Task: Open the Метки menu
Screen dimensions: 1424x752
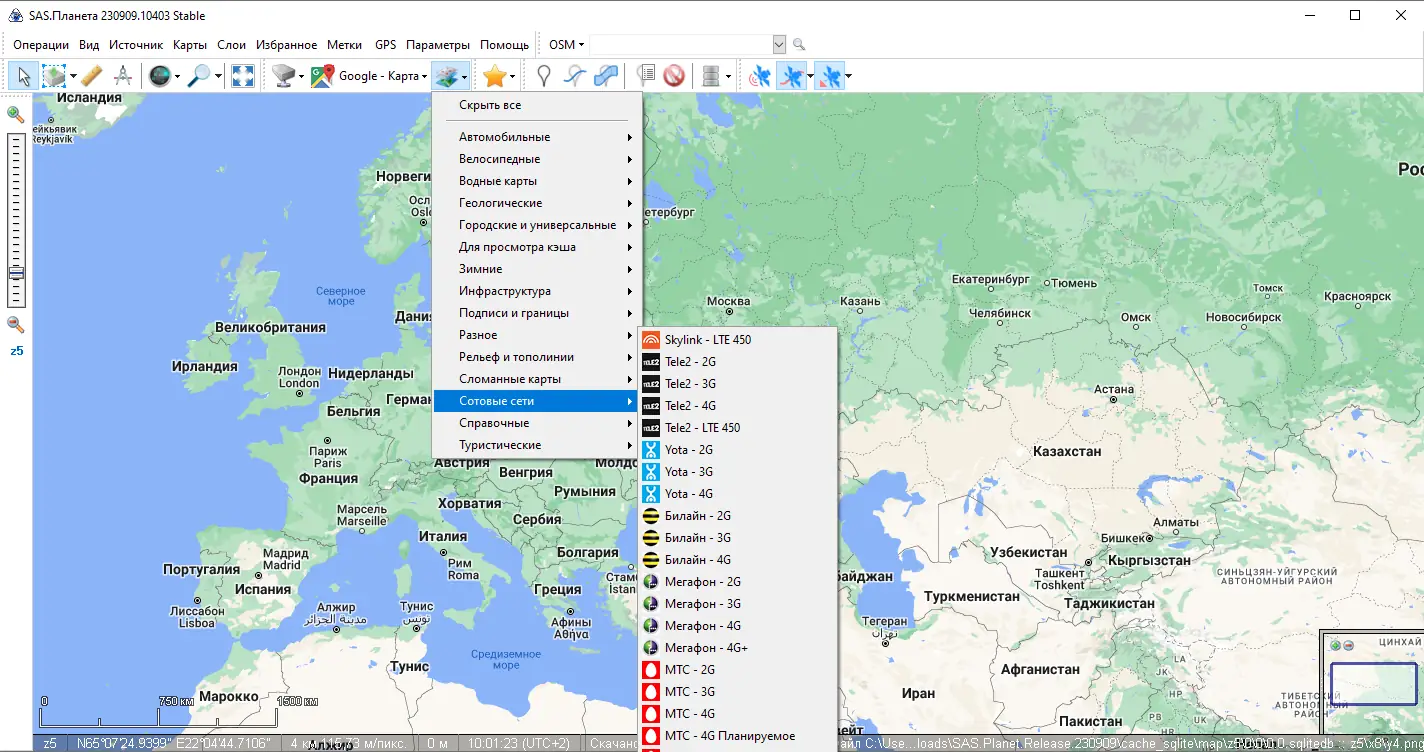Action: pyautogui.click(x=345, y=45)
